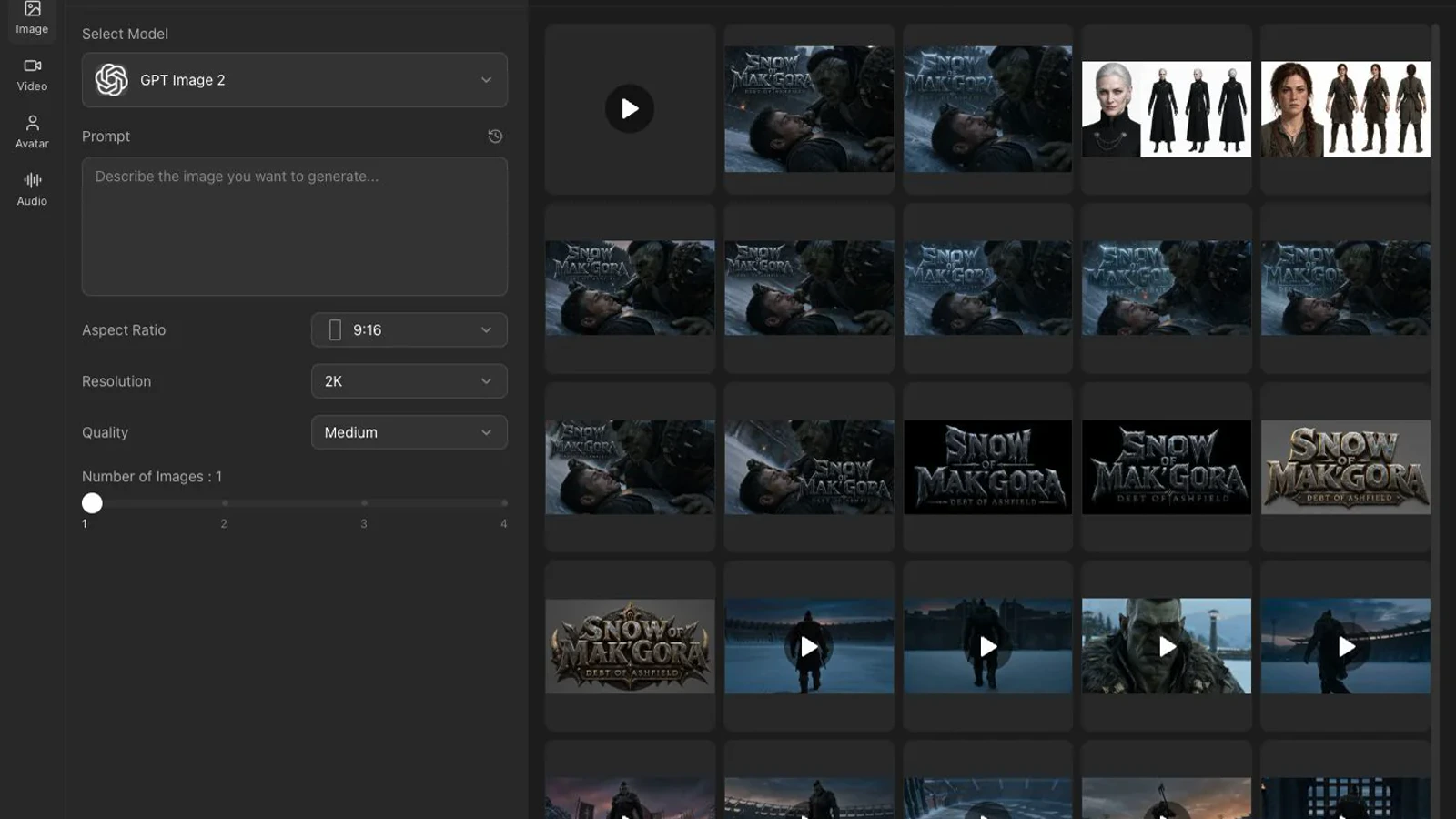Open the brown-haired woman character sheet
Viewport: 1456px width, 819px height.
[1346, 109]
